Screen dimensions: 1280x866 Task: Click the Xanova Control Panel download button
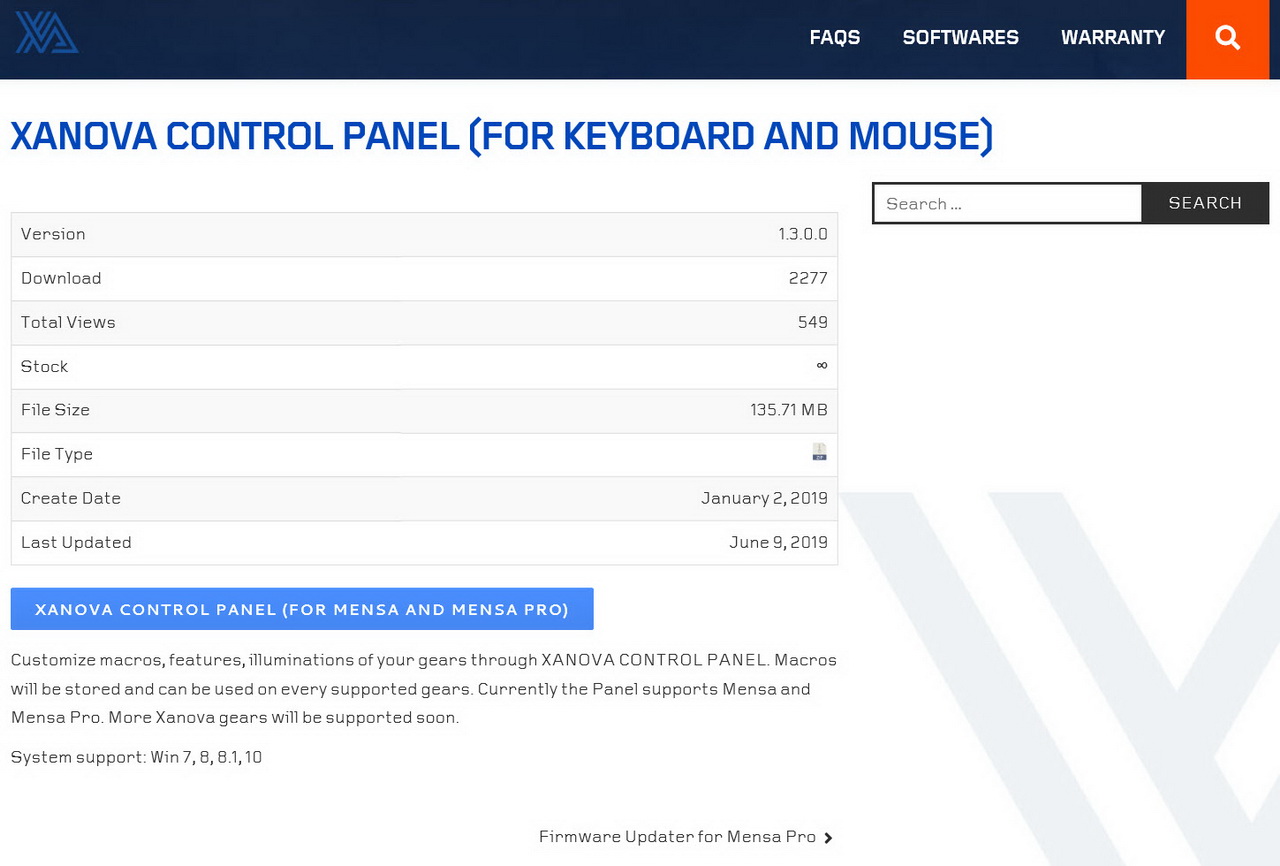click(302, 609)
